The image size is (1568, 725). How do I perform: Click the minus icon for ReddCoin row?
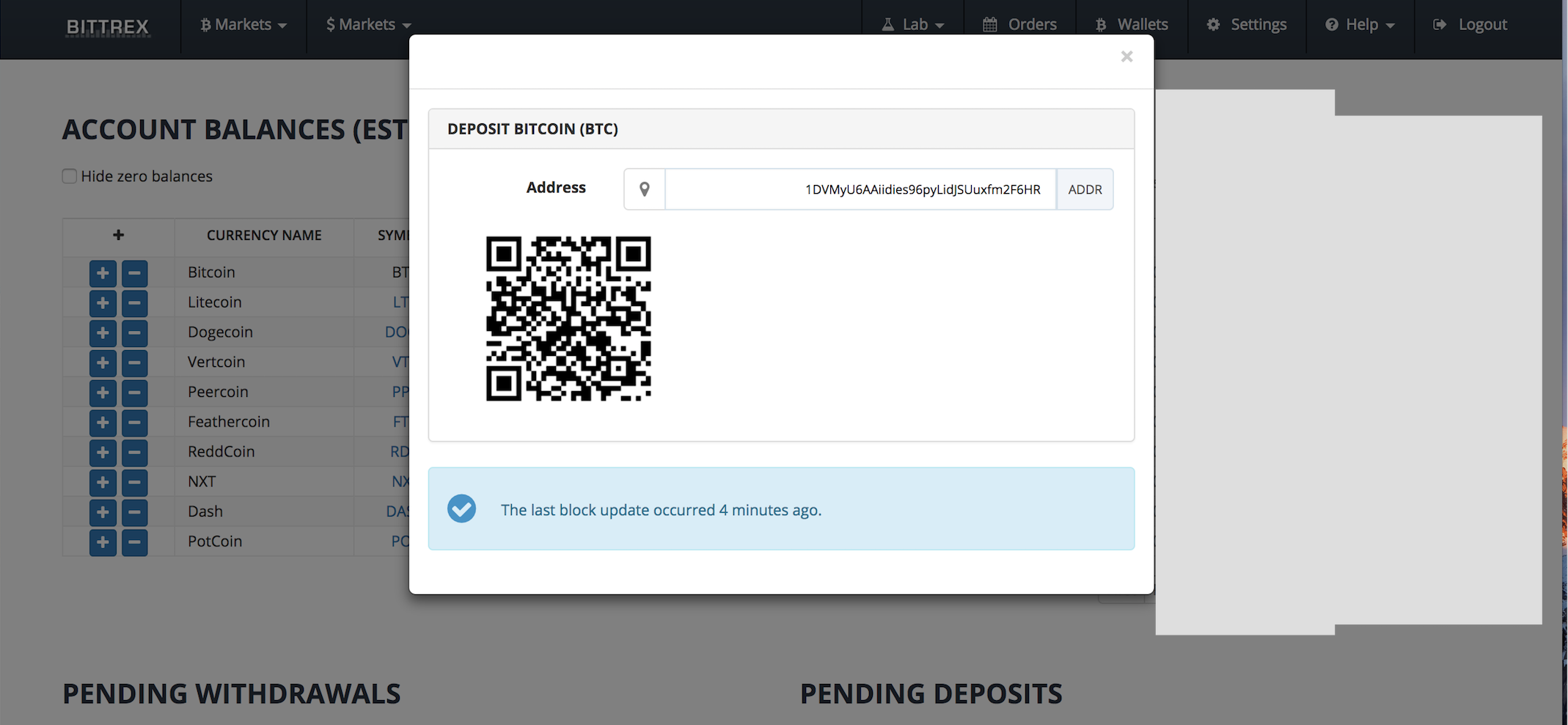134,453
